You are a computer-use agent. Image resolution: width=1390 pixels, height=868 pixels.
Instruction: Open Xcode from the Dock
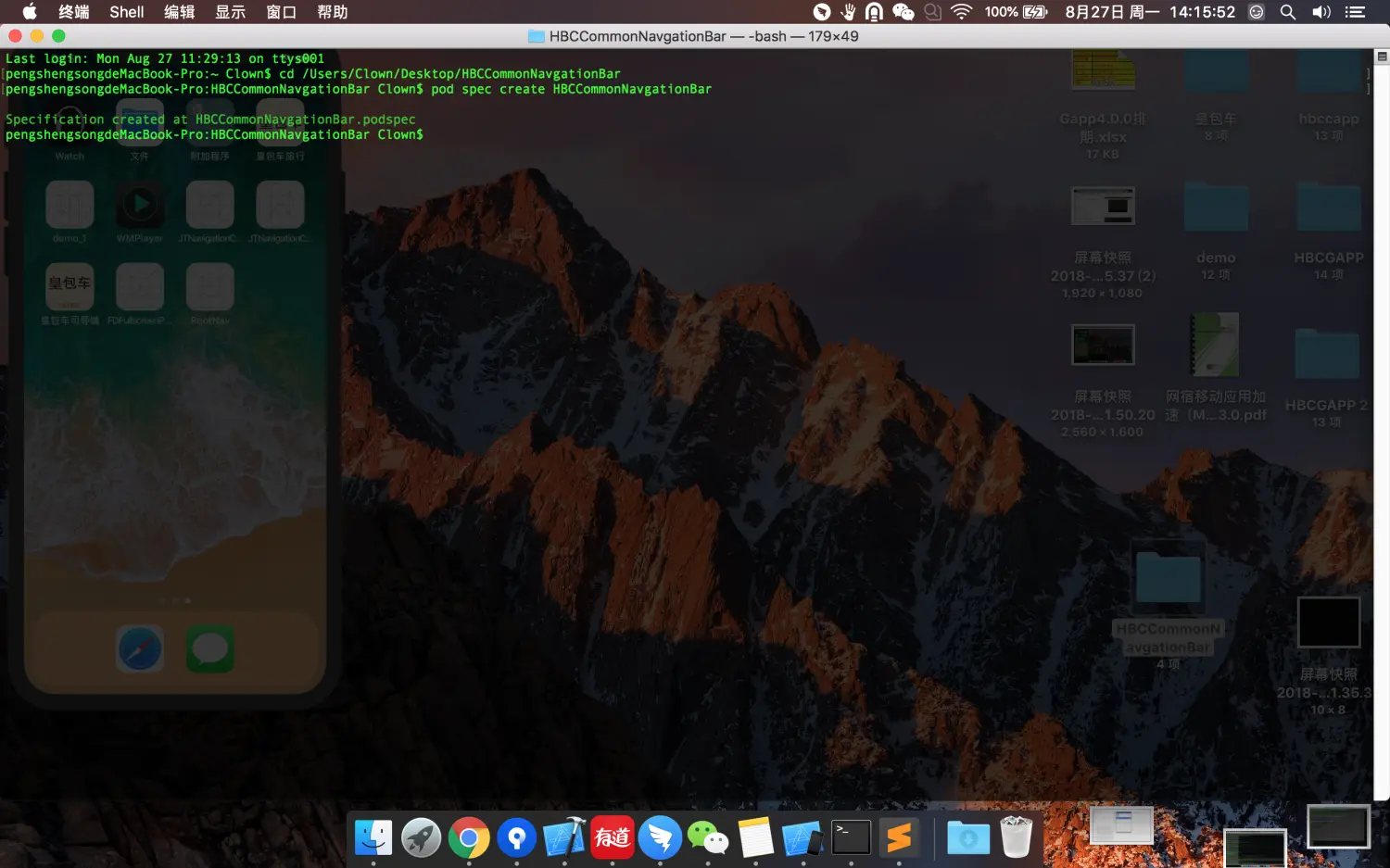564,837
